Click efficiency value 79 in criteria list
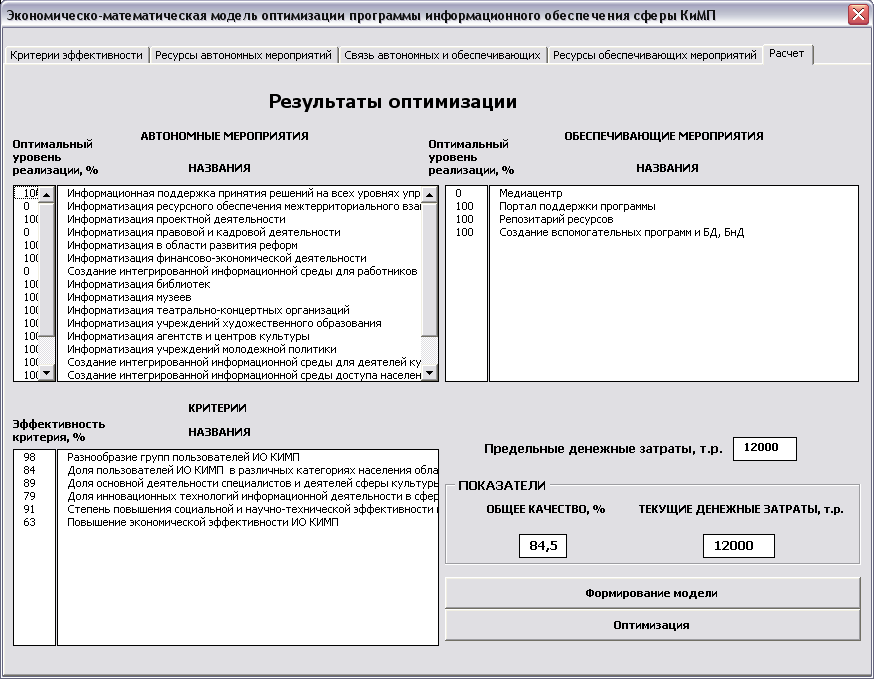This screenshot has width=874, height=679. click(x=34, y=496)
